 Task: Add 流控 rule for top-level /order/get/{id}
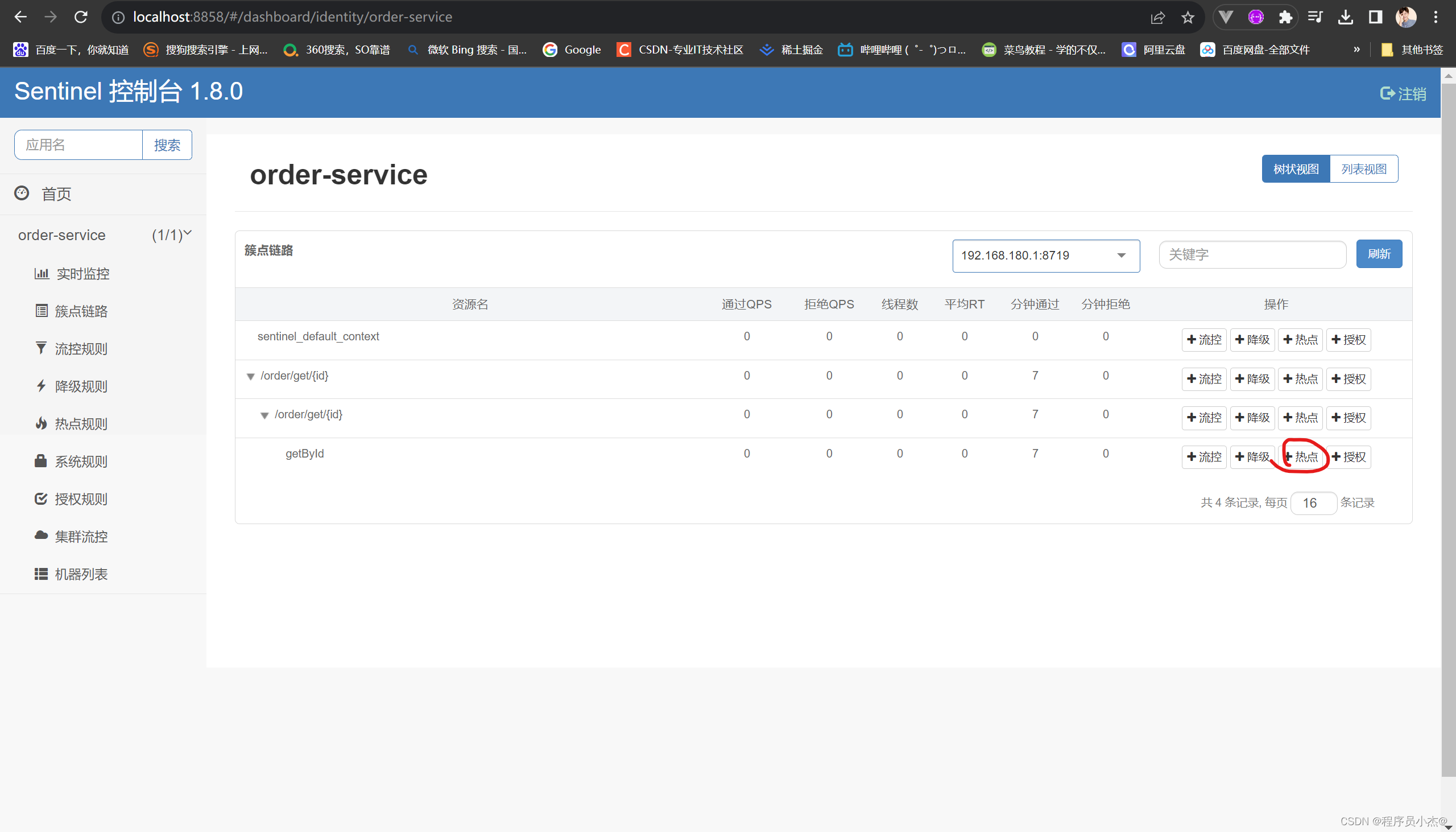[x=1204, y=379]
